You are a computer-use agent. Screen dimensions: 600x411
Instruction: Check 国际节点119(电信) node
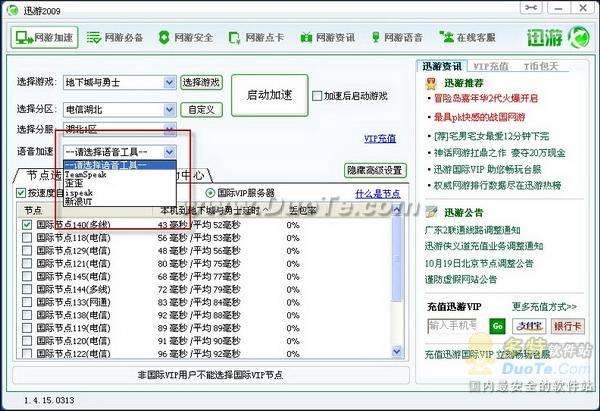pos(26,328)
